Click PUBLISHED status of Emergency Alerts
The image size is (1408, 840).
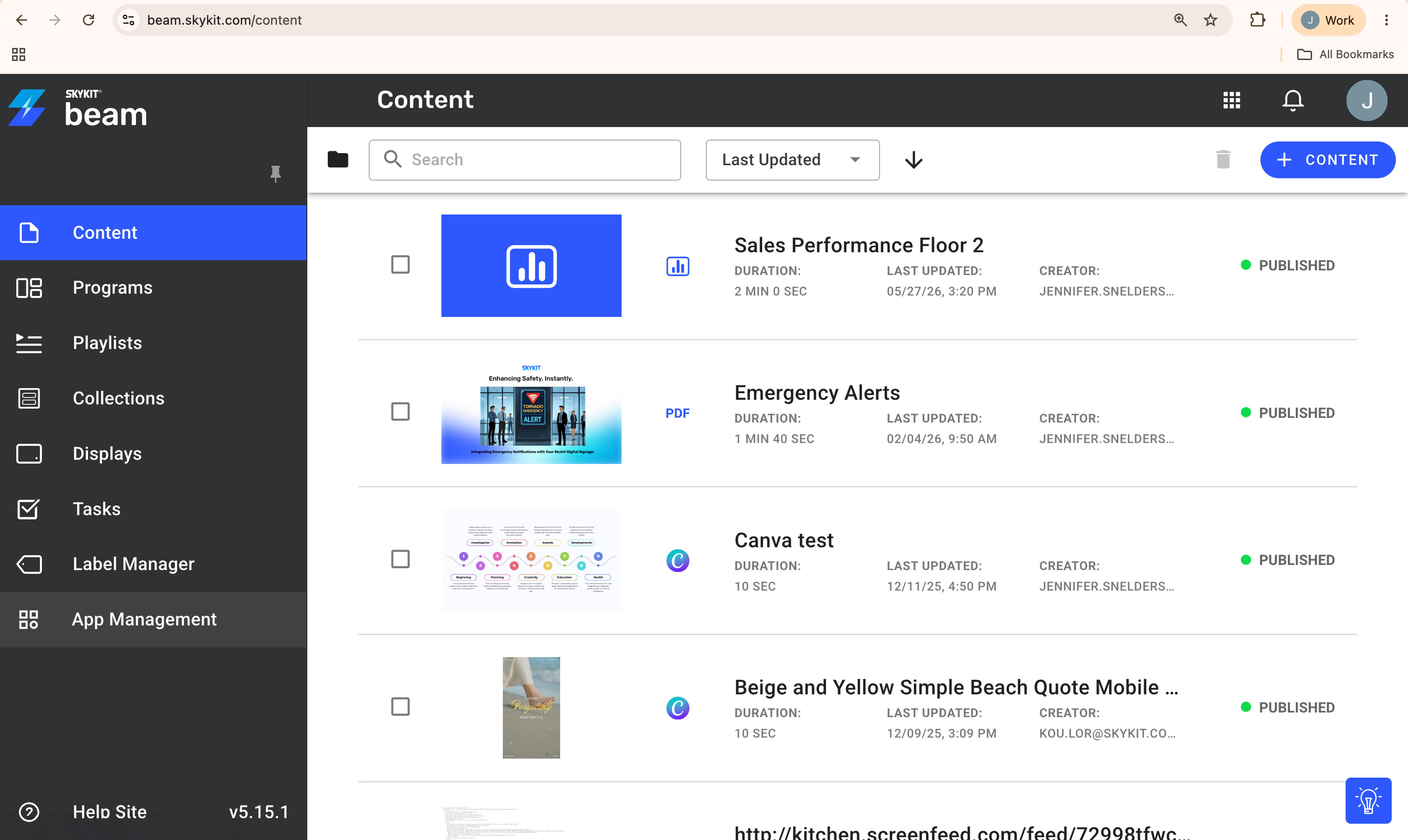point(1287,413)
